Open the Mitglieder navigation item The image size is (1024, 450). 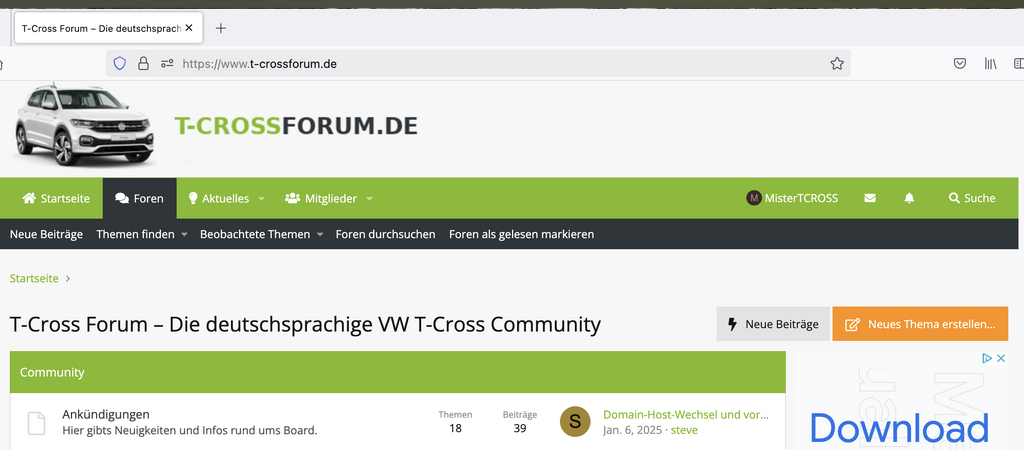(x=322, y=199)
